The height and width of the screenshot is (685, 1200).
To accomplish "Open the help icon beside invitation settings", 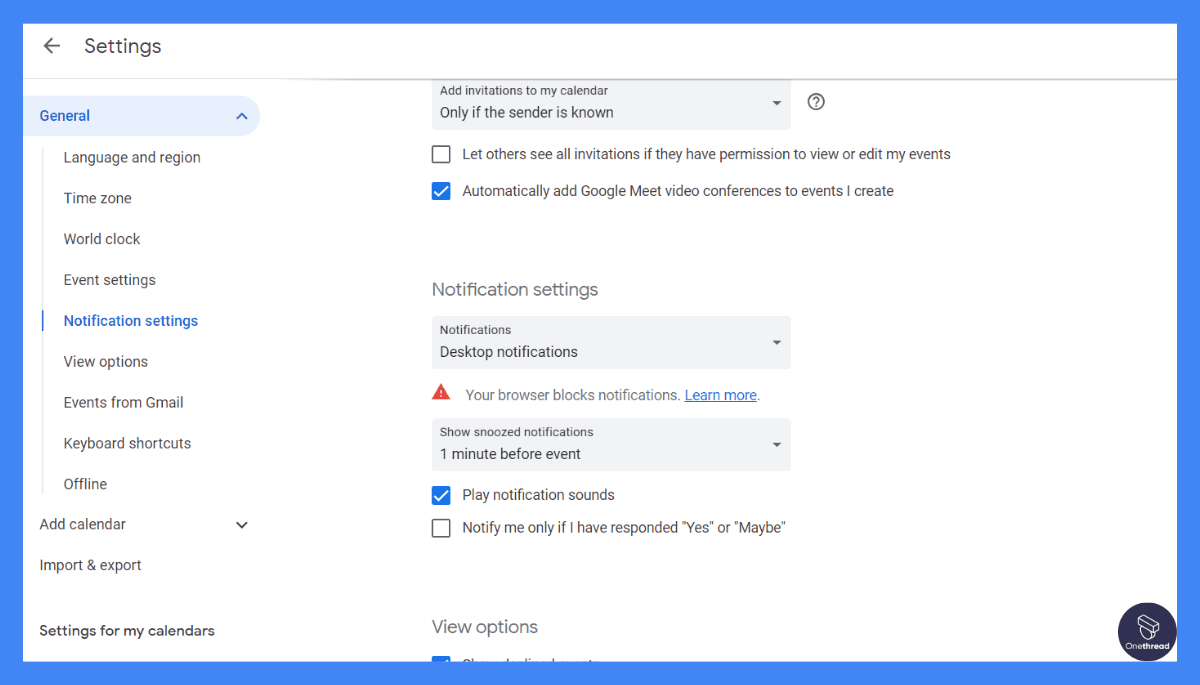I will (815, 102).
